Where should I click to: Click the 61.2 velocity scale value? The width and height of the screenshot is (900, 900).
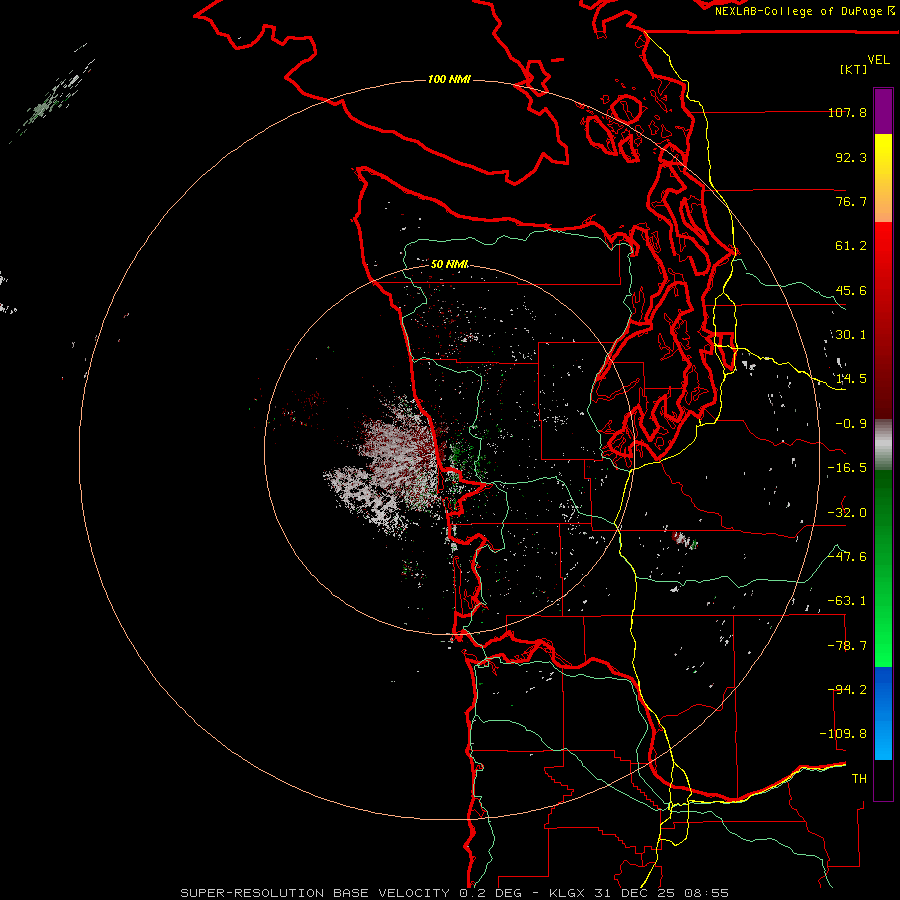pos(851,246)
